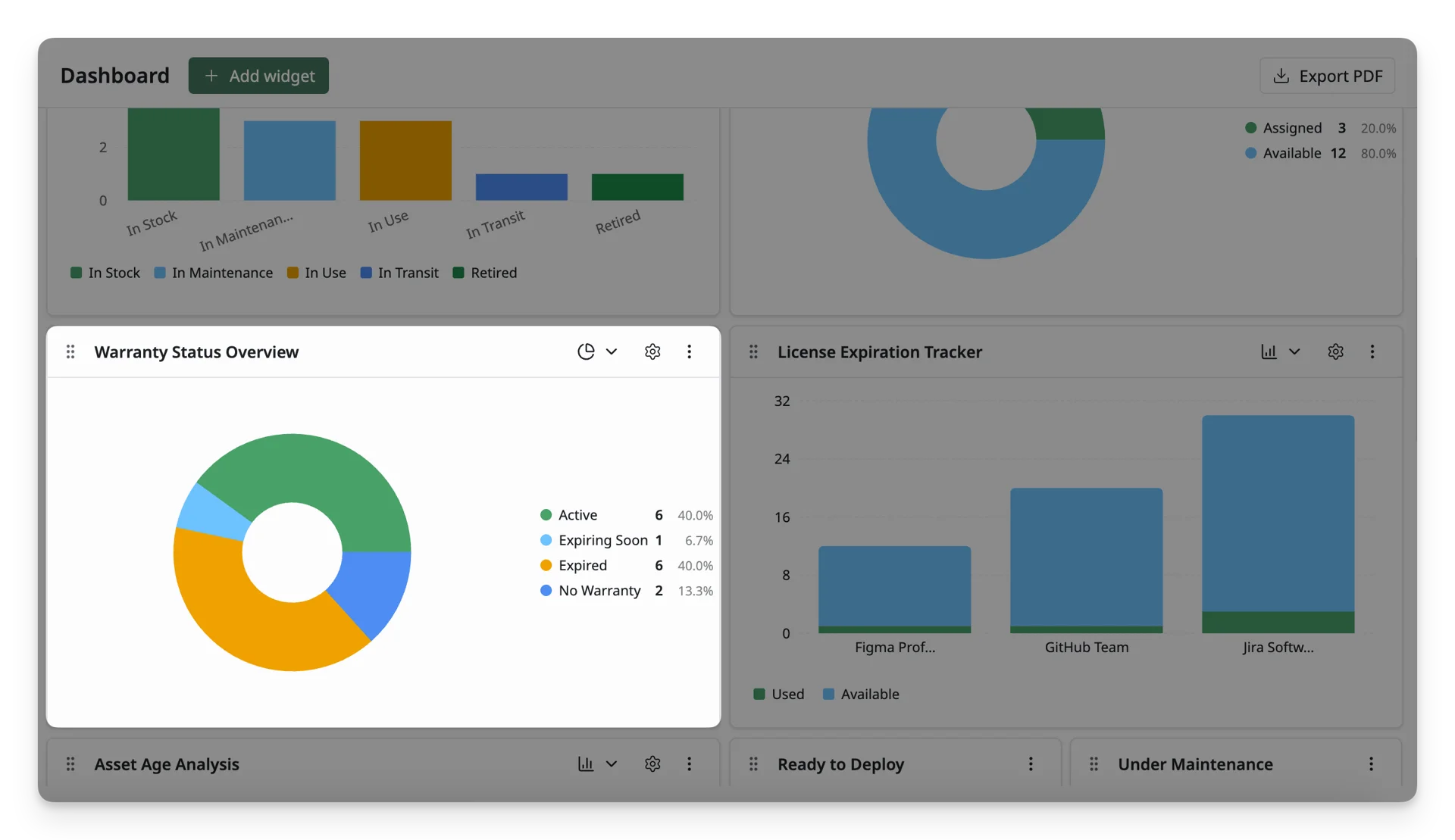Grab the Under Maintenance drag handle
The image size is (1455, 840).
pyautogui.click(x=1094, y=763)
